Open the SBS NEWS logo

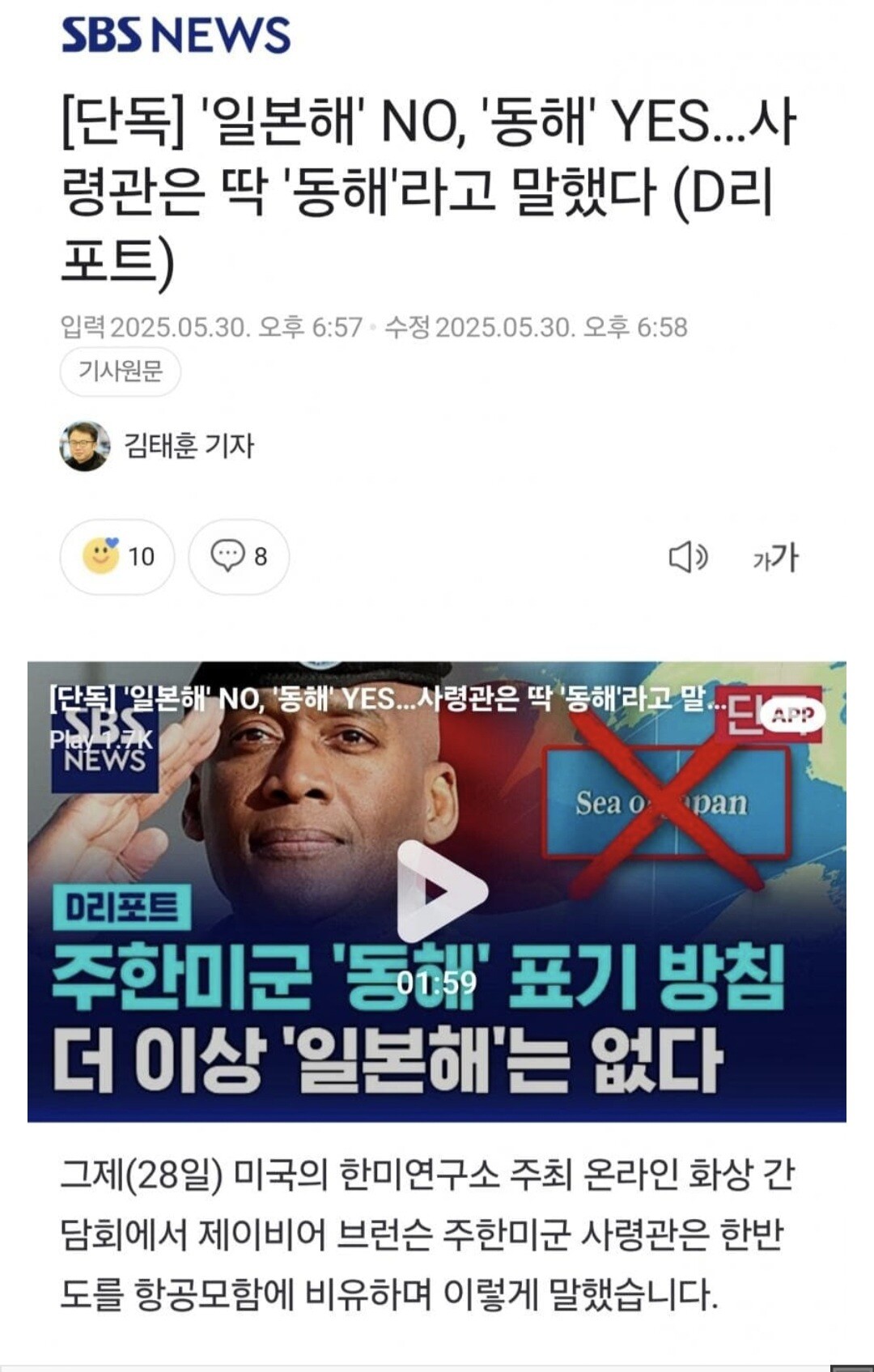pos(176,36)
